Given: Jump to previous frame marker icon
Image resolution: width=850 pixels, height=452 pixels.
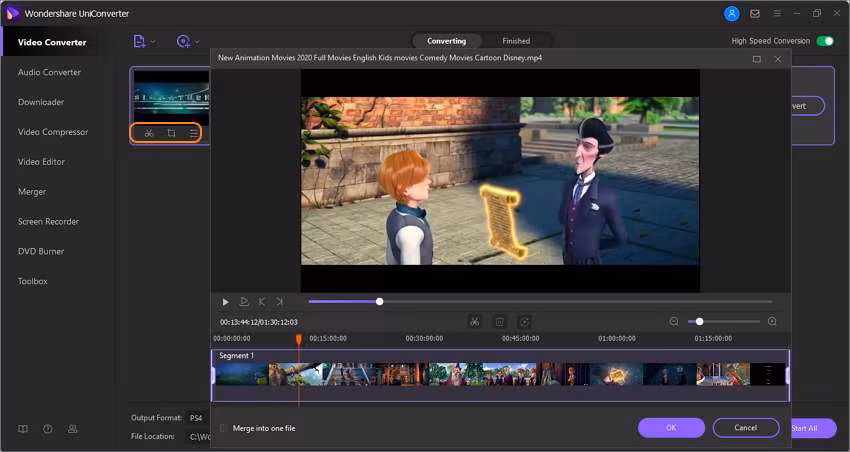Looking at the screenshot, I should 262,302.
